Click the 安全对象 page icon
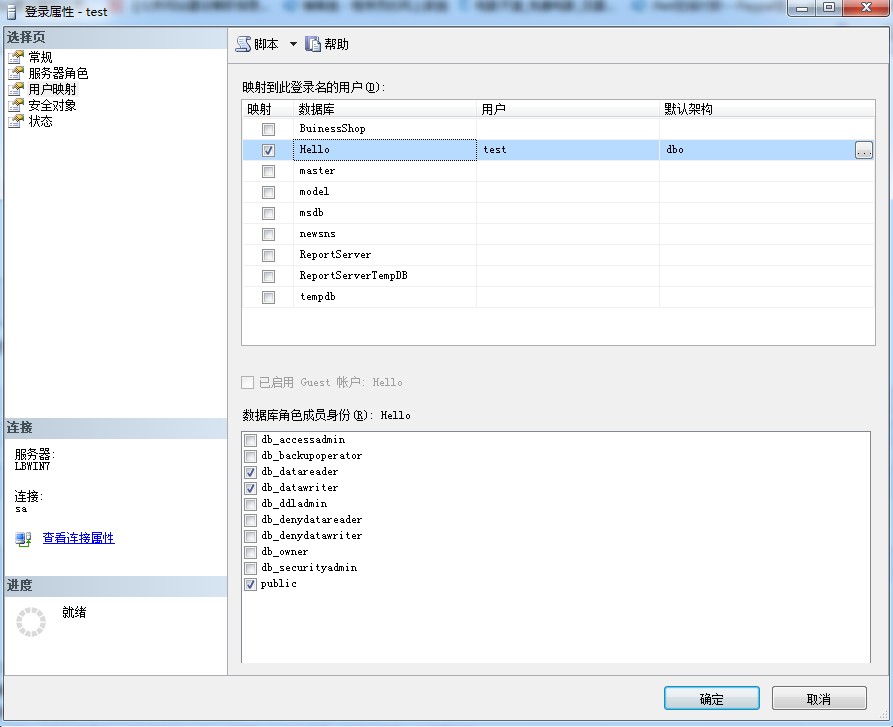893x727 pixels. point(17,105)
